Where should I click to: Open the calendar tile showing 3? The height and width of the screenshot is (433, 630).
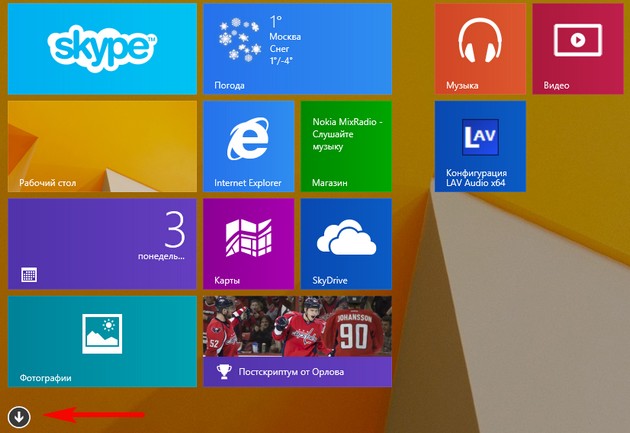click(x=102, y=244)
